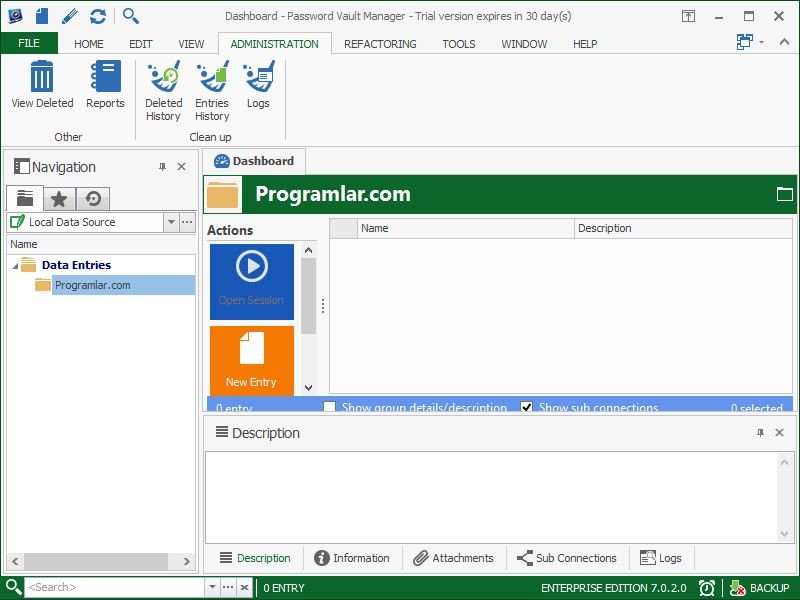Close the Description panel
The image size is (800, 600).
coord(779,433)
